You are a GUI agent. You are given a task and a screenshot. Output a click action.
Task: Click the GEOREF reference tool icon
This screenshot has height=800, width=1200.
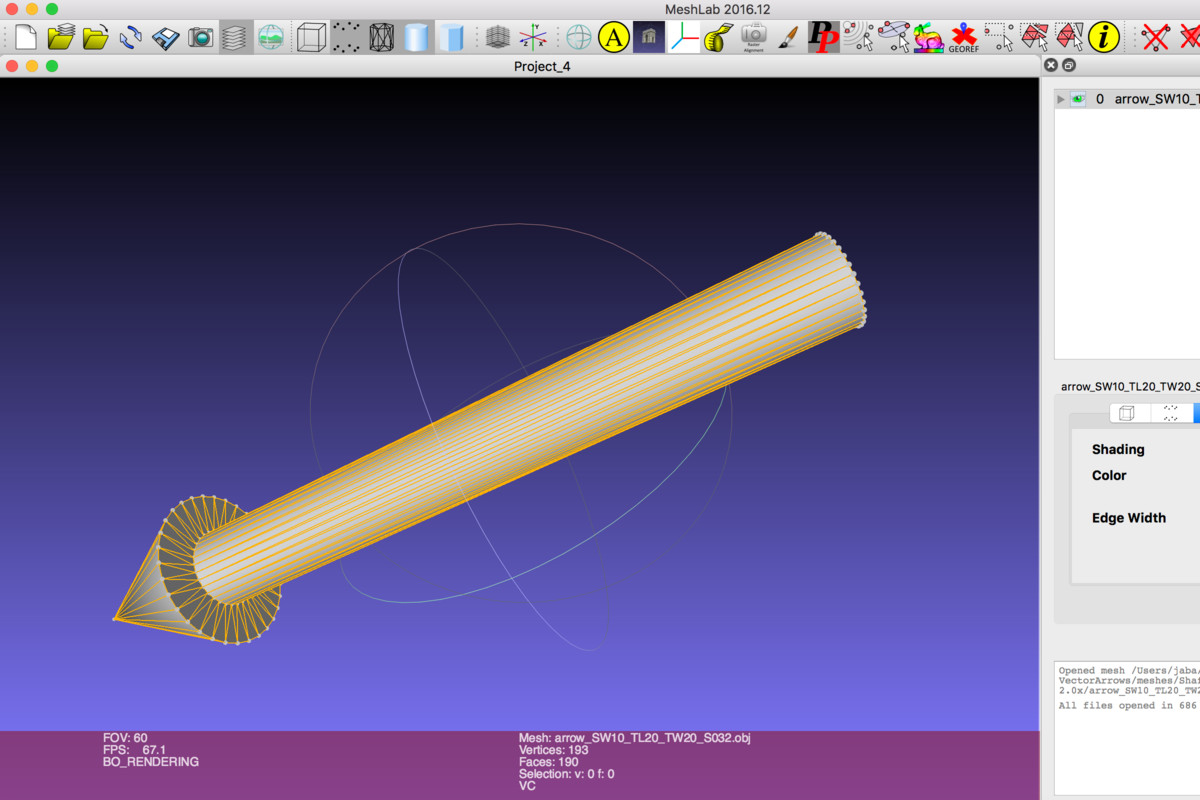[963, 38]
